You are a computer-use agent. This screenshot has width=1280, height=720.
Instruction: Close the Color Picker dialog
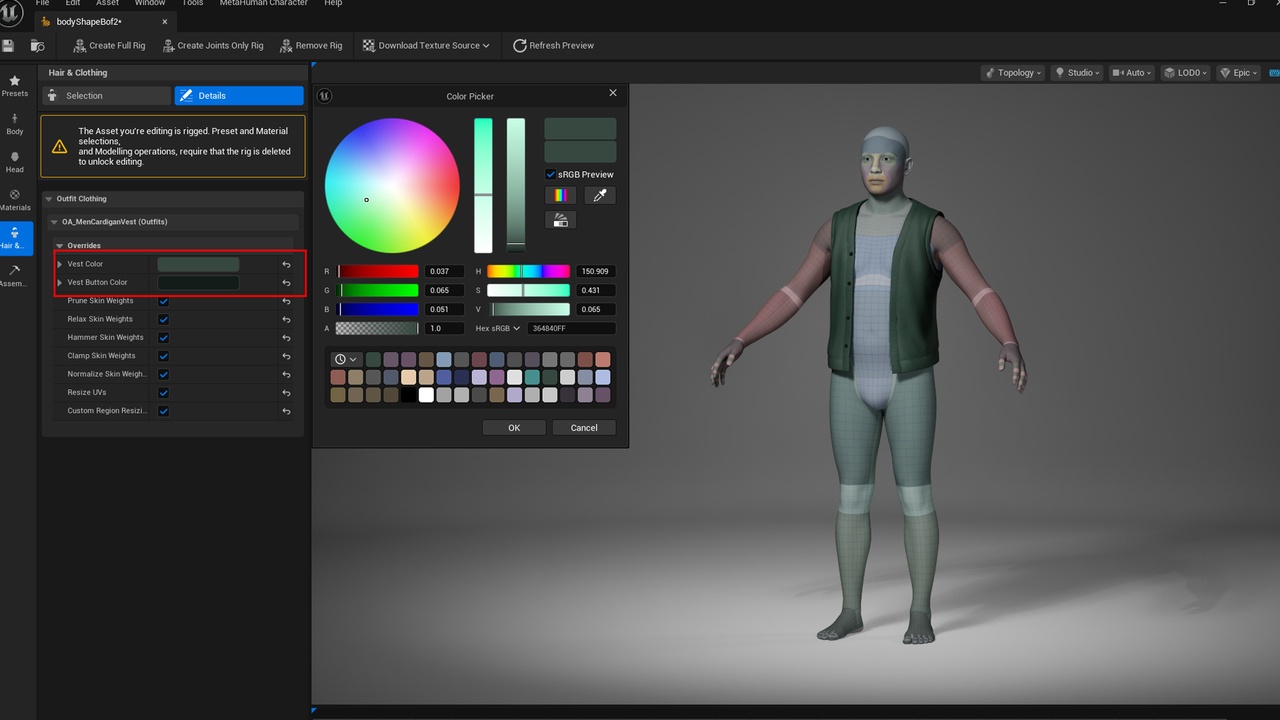coord(613,93)
